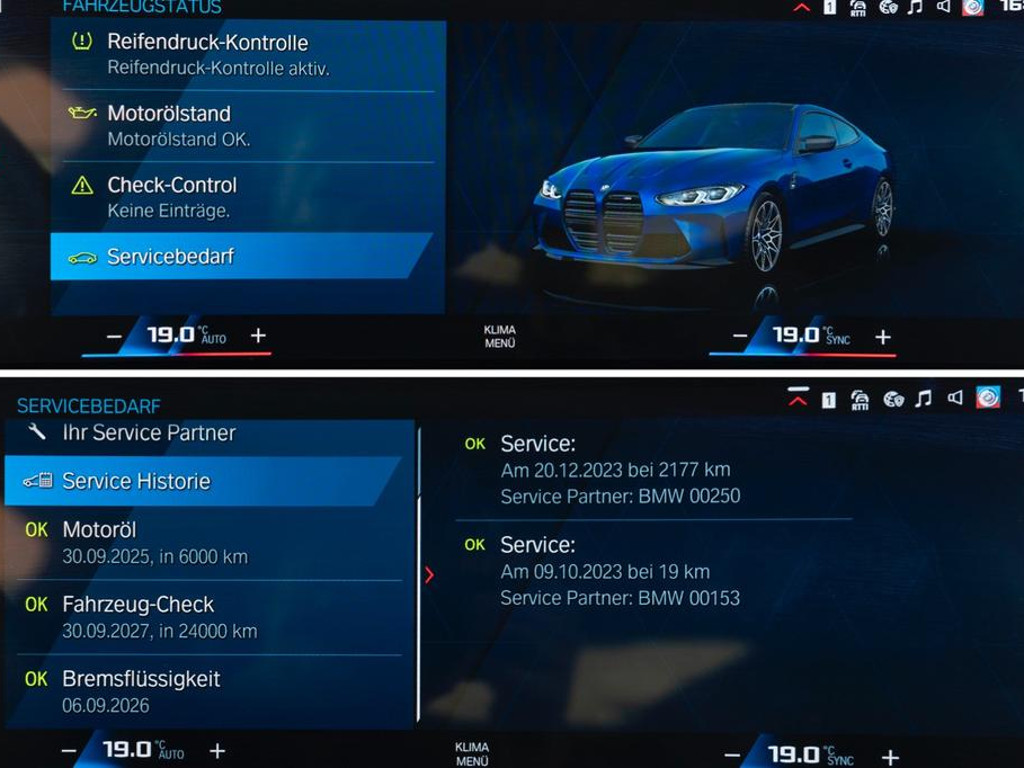Viewport: 1024px width, 768px height.
Task: Tap the blue BMW car image
Action: click(715, 190)
